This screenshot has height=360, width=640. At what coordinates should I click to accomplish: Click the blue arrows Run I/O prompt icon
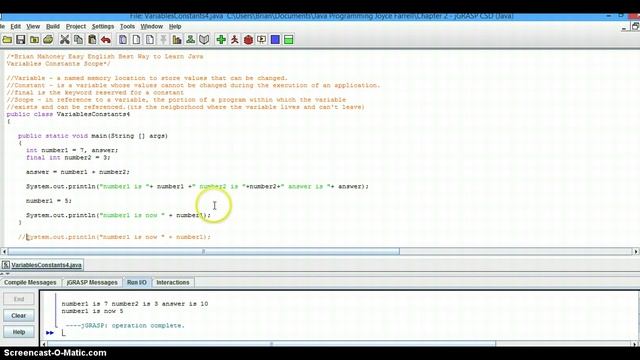[50, 333]
